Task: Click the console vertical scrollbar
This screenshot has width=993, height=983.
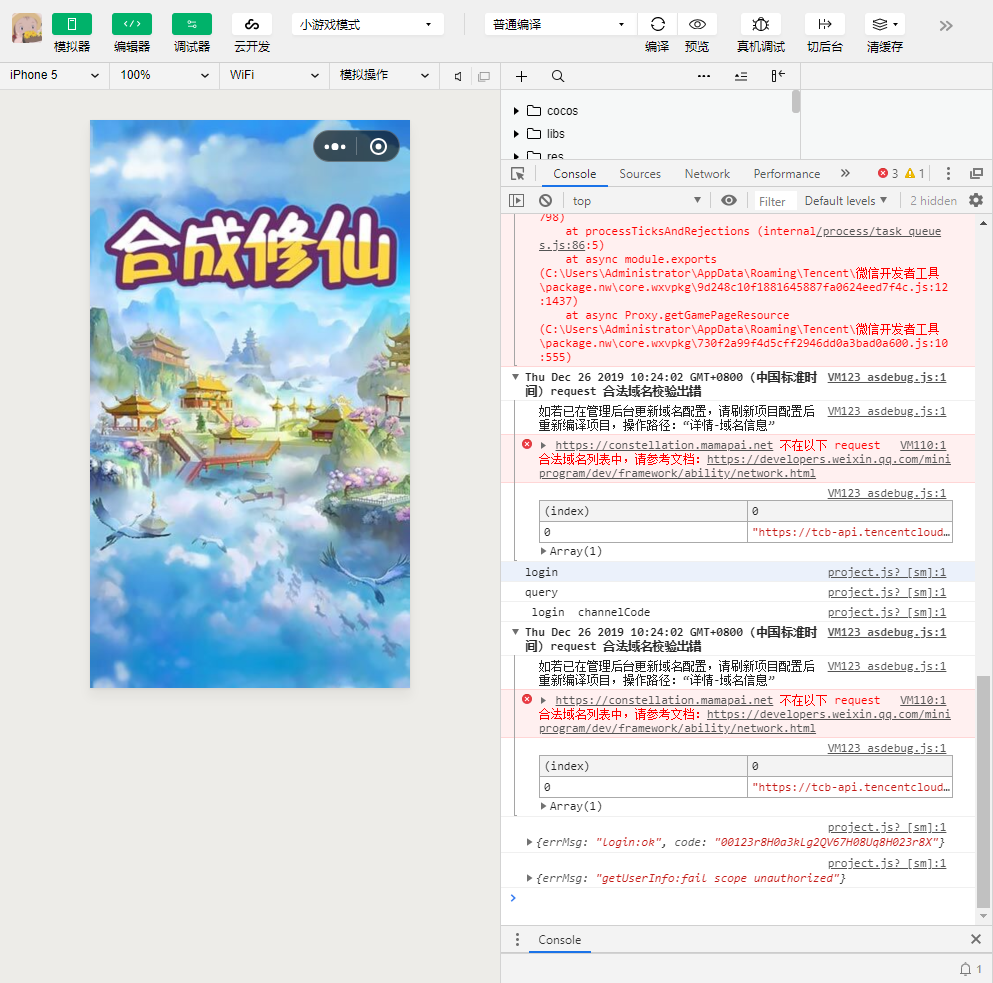Action: pyautogui.click(x=983, y=791)
